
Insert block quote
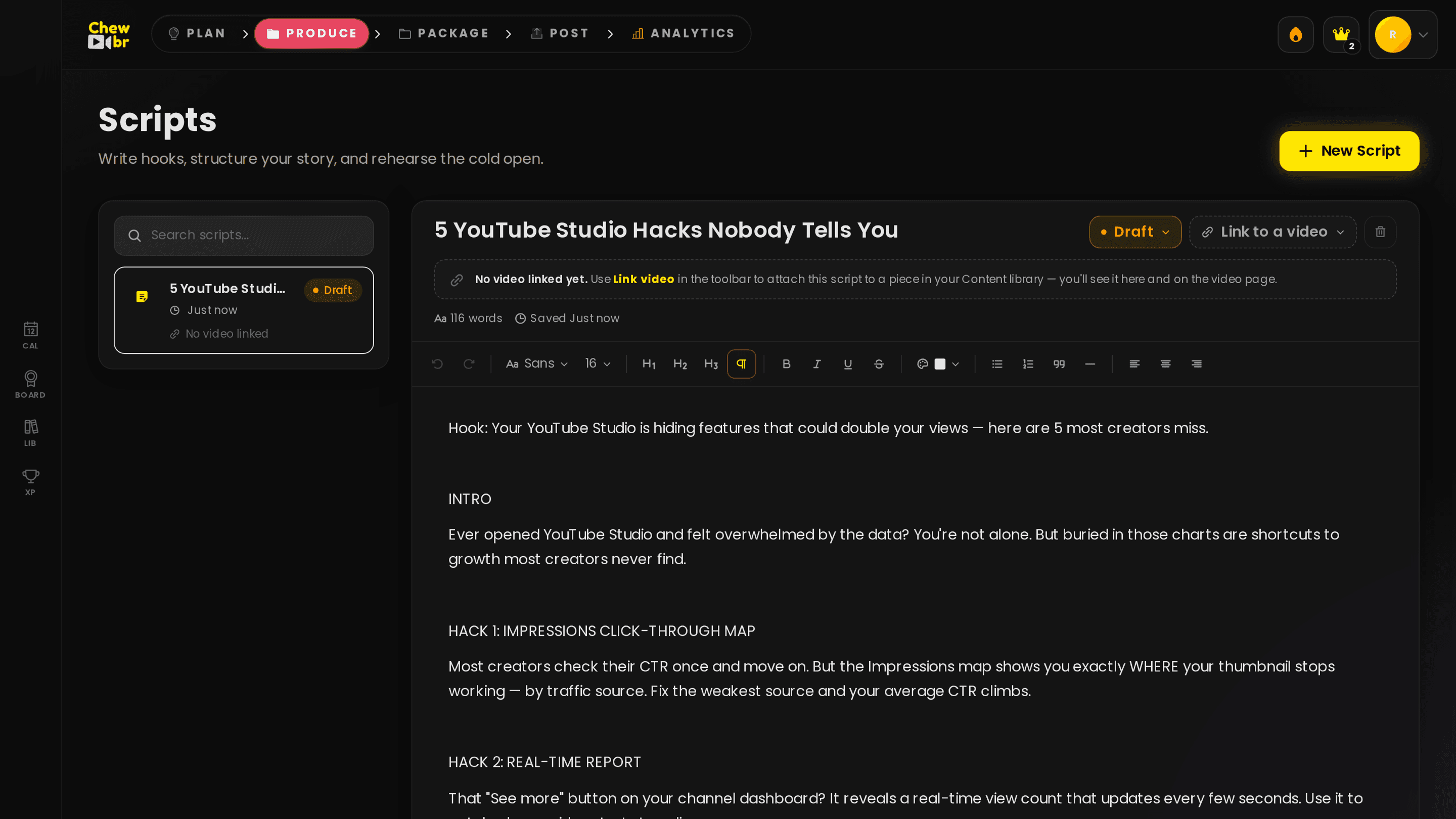pyautogui.click(x=1059, y=364)
